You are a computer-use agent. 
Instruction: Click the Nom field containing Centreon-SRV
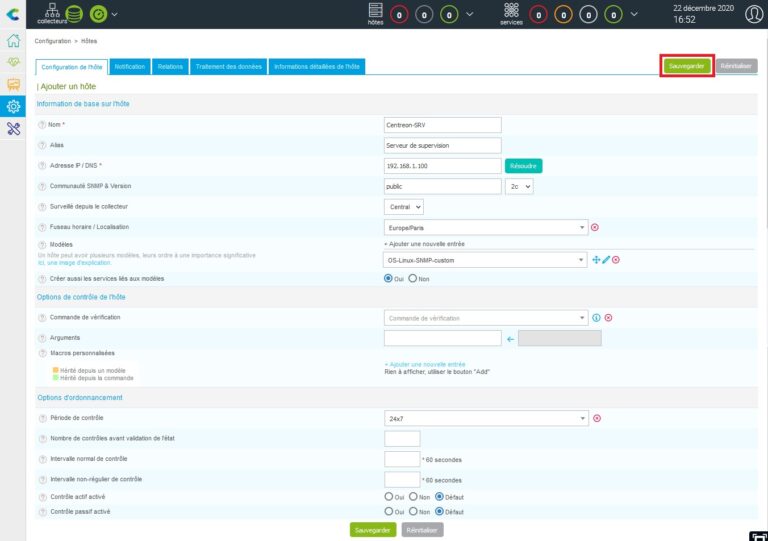click(443, 125)
